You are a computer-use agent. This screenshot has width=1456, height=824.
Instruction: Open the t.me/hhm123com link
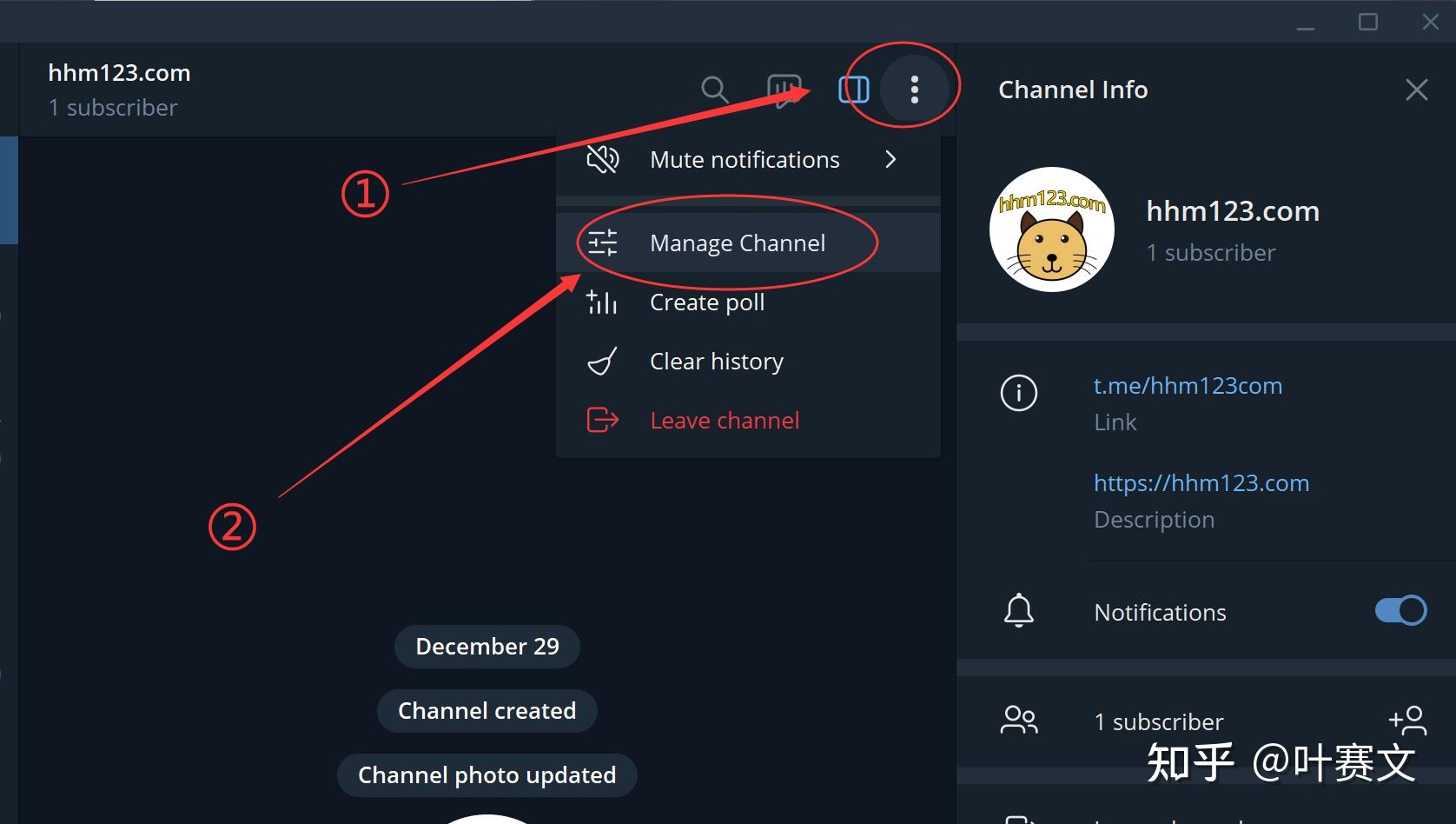pos(1187,386)
